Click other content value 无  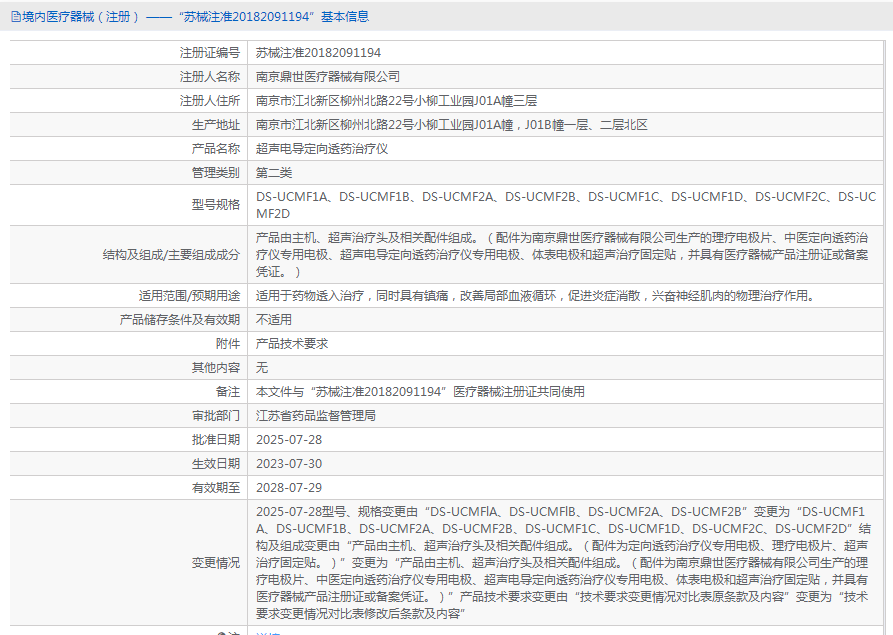point(262,367)
